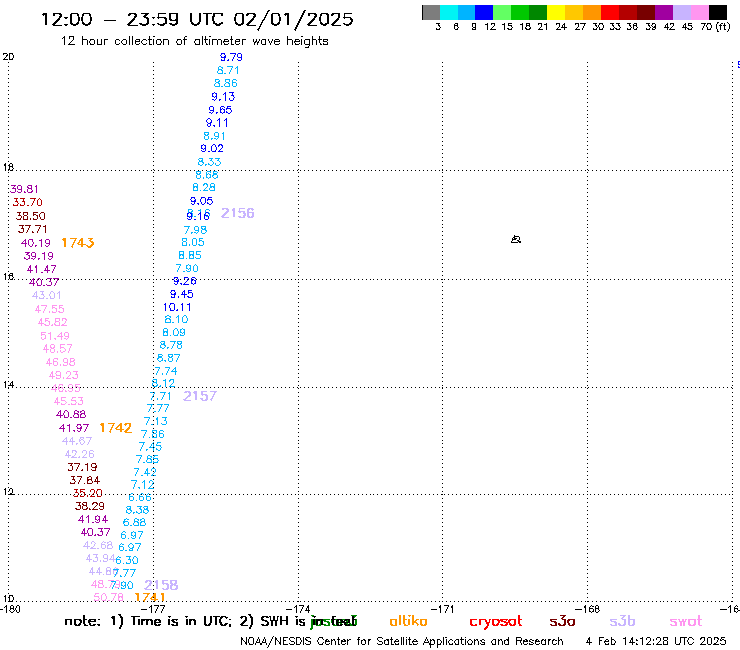Viewport: 740px width, 650px height.
Task: Click the wave height value 7.98
Action: pos(195,230)
